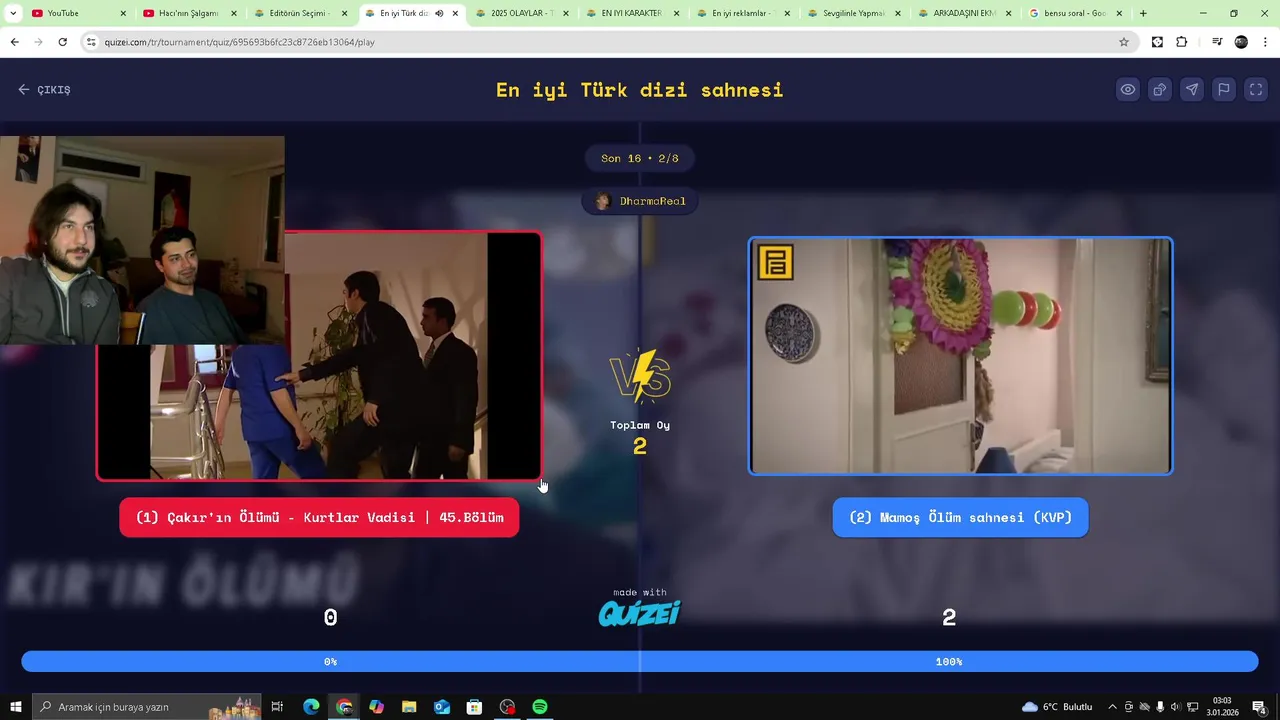The width and height of the screenshot is (1280, 720).
Task: Expand the hidden system tray icons
Action: tap(1112, 707)
